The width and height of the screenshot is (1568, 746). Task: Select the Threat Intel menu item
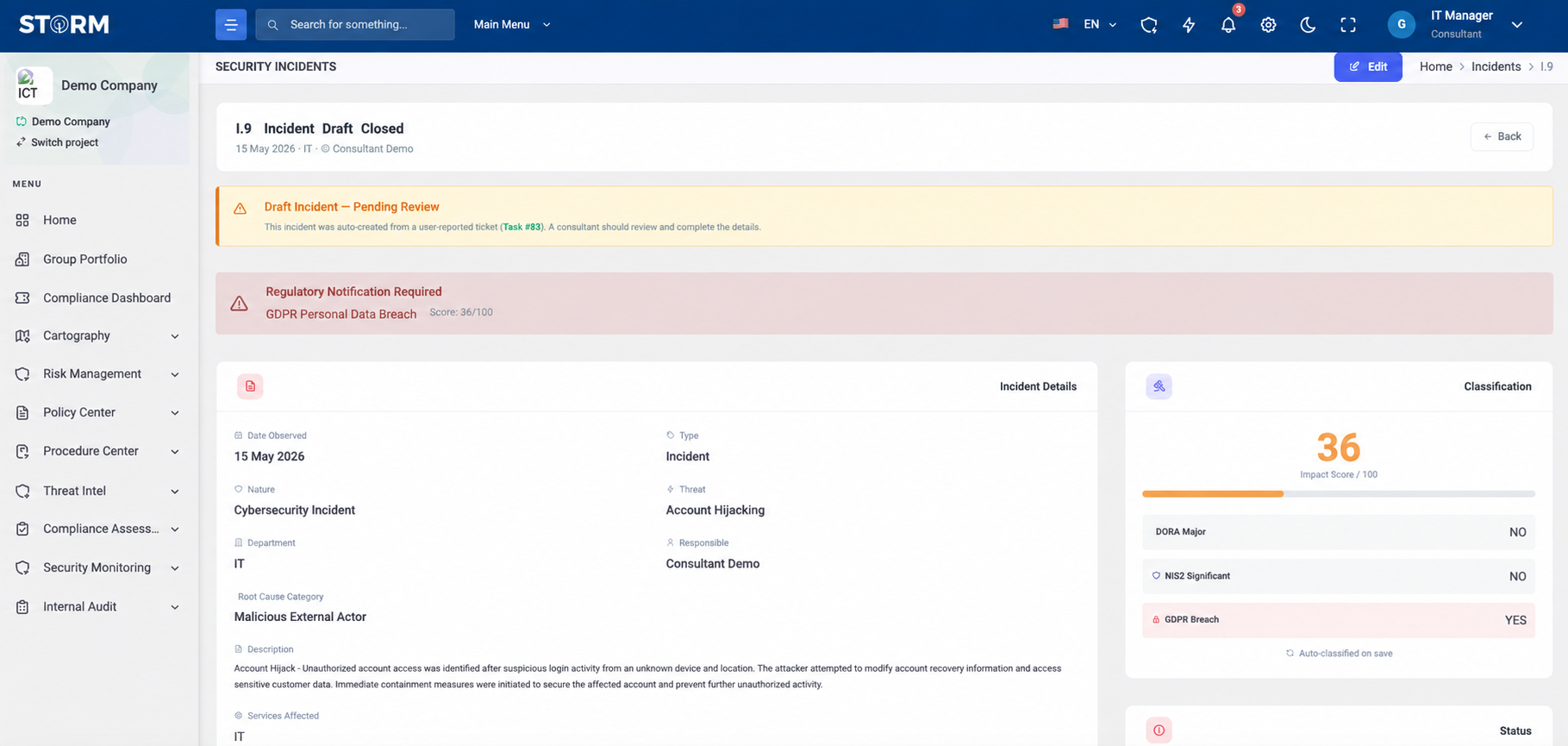tap(74, 491)
